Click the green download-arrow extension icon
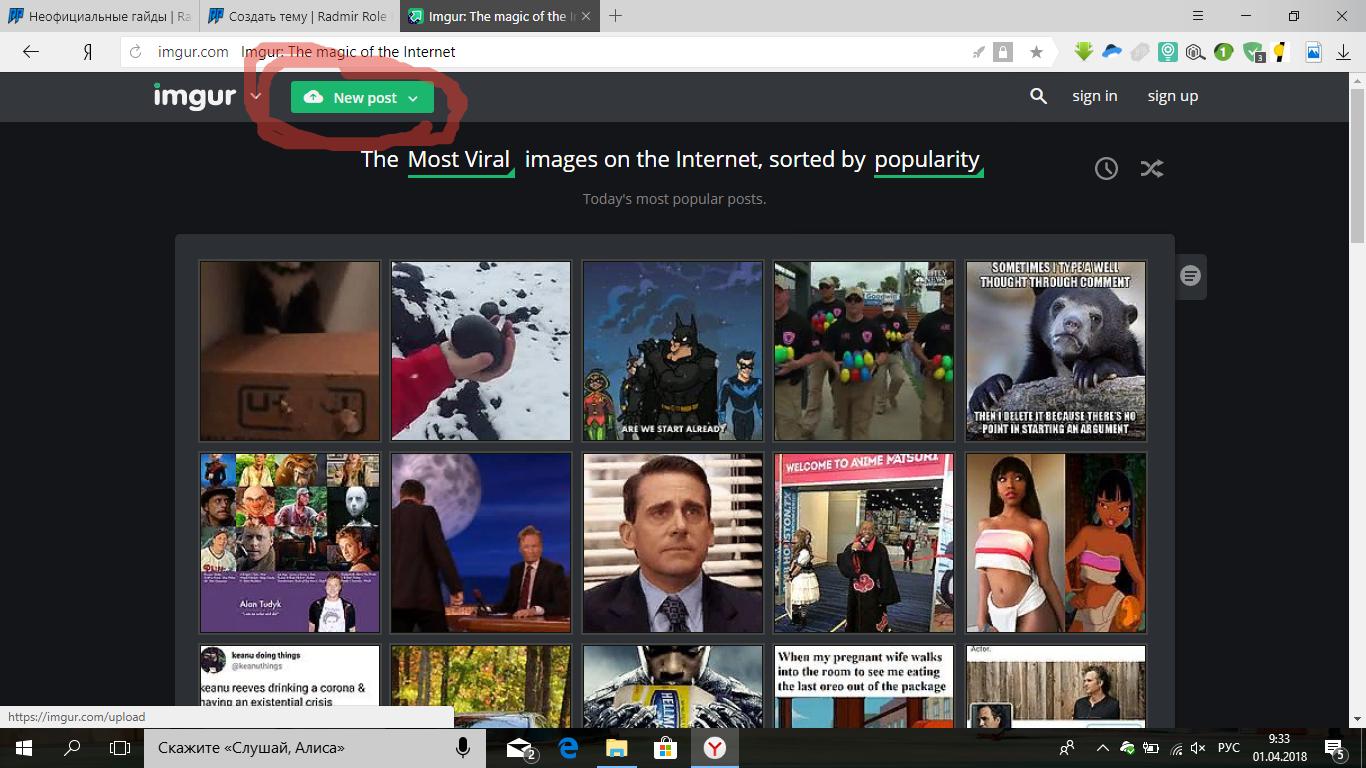 [x=1084, y=52]
